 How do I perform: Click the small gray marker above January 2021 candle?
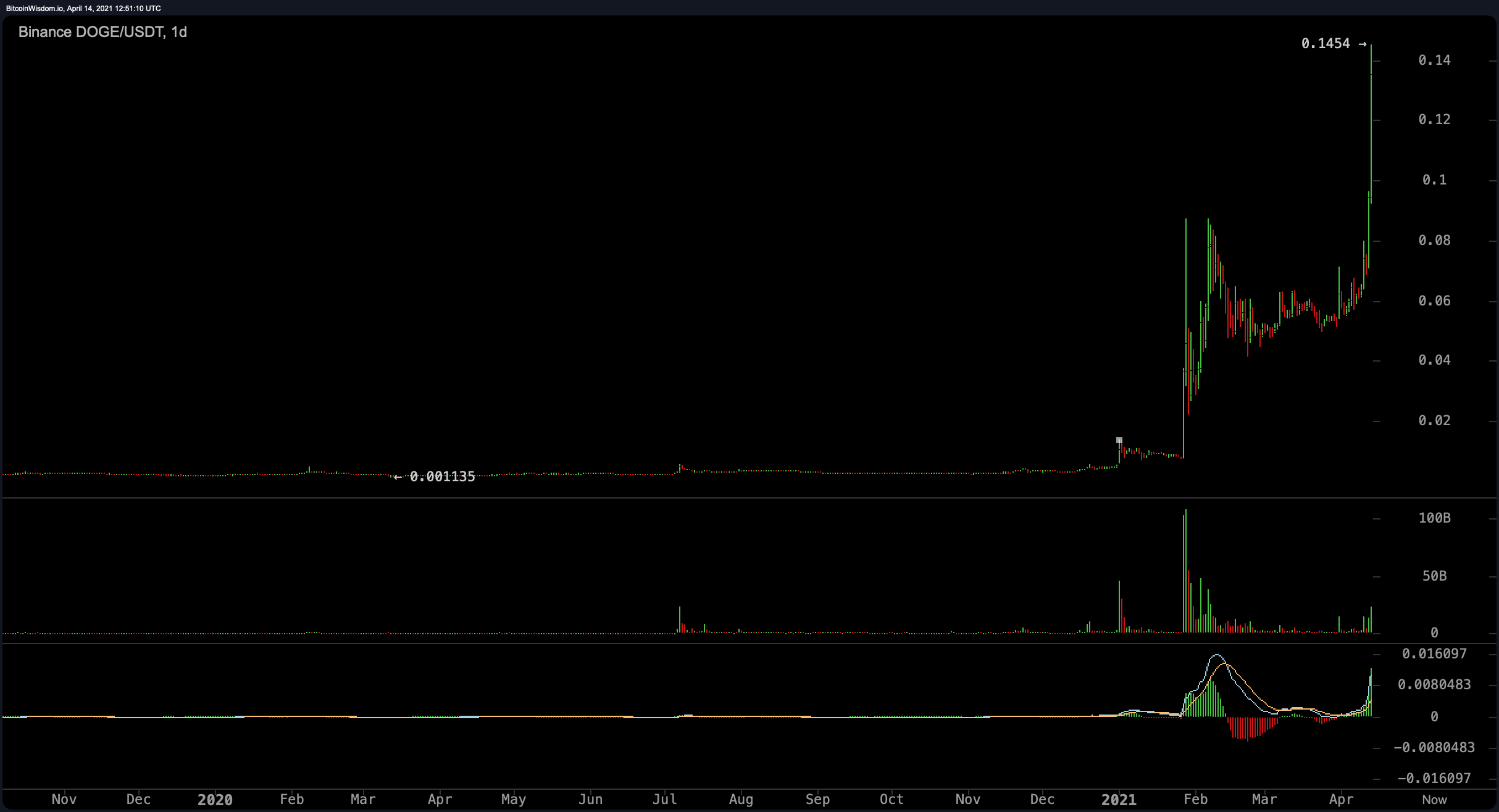pyautogui.click(x=1119, y=440)
